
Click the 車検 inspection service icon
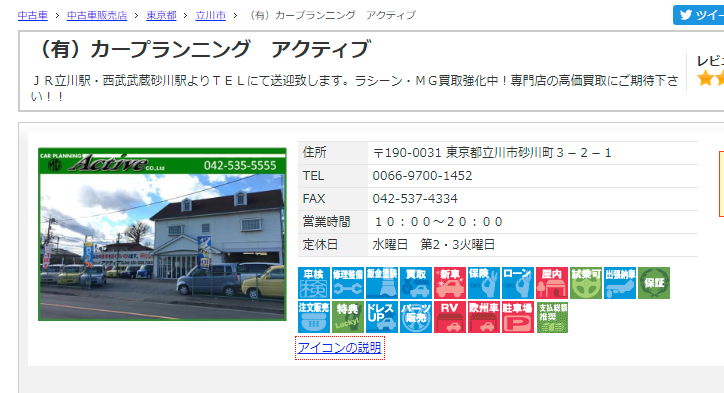tap(314, 283)
